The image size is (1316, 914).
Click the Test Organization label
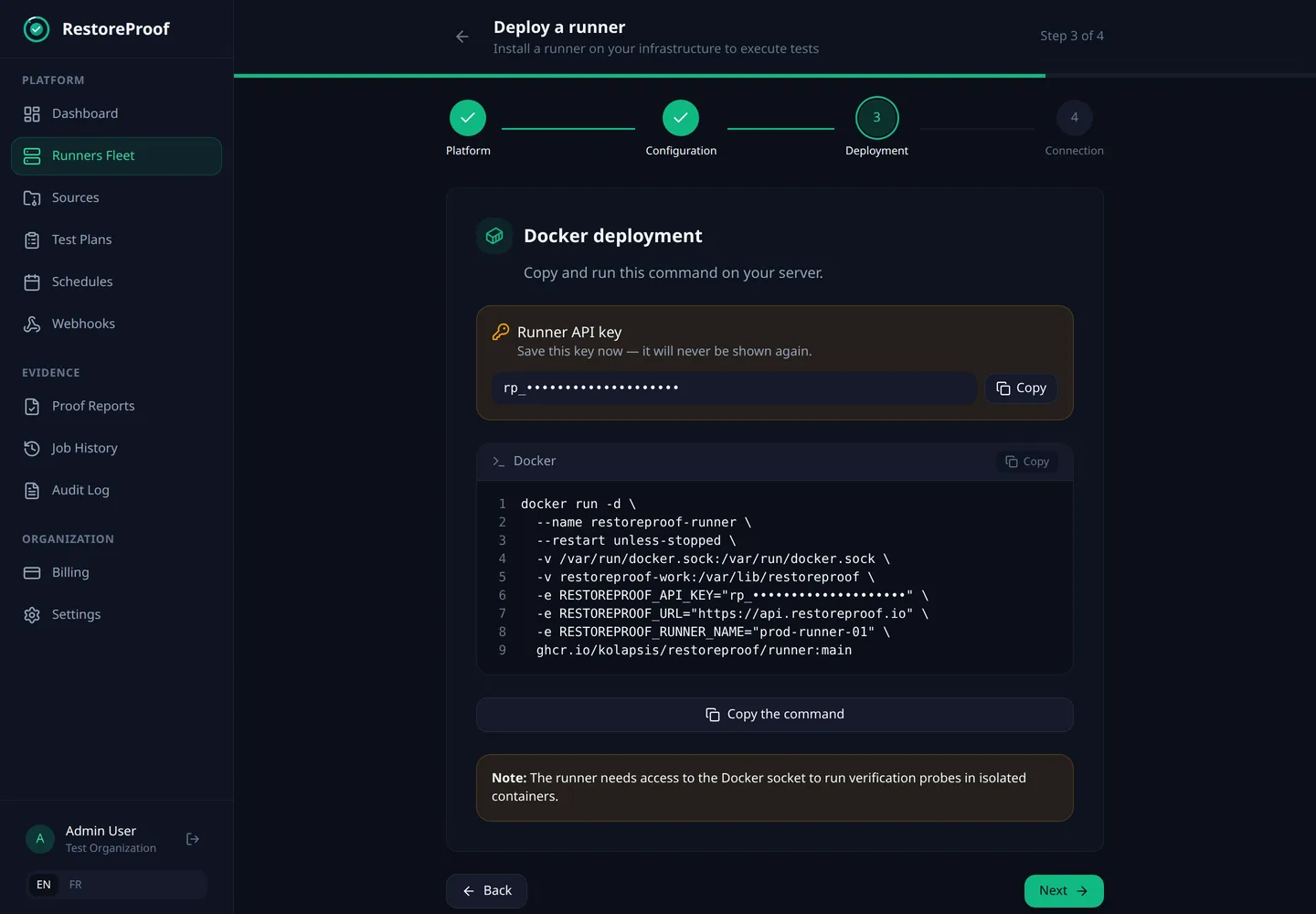click(111, 848)
